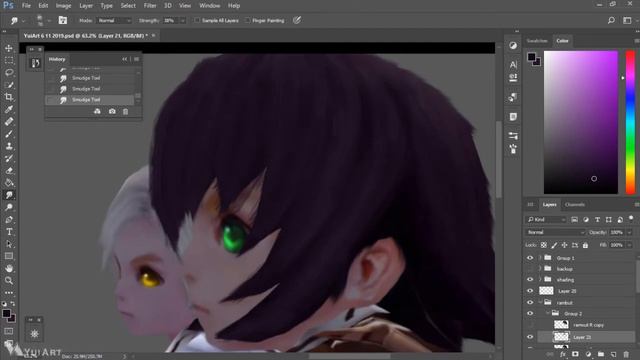Image resolution: width=640 pixels, height=360 pixels.
Task: Open the layer filter Kind dropdown
Action: click(x=546, y=220)
